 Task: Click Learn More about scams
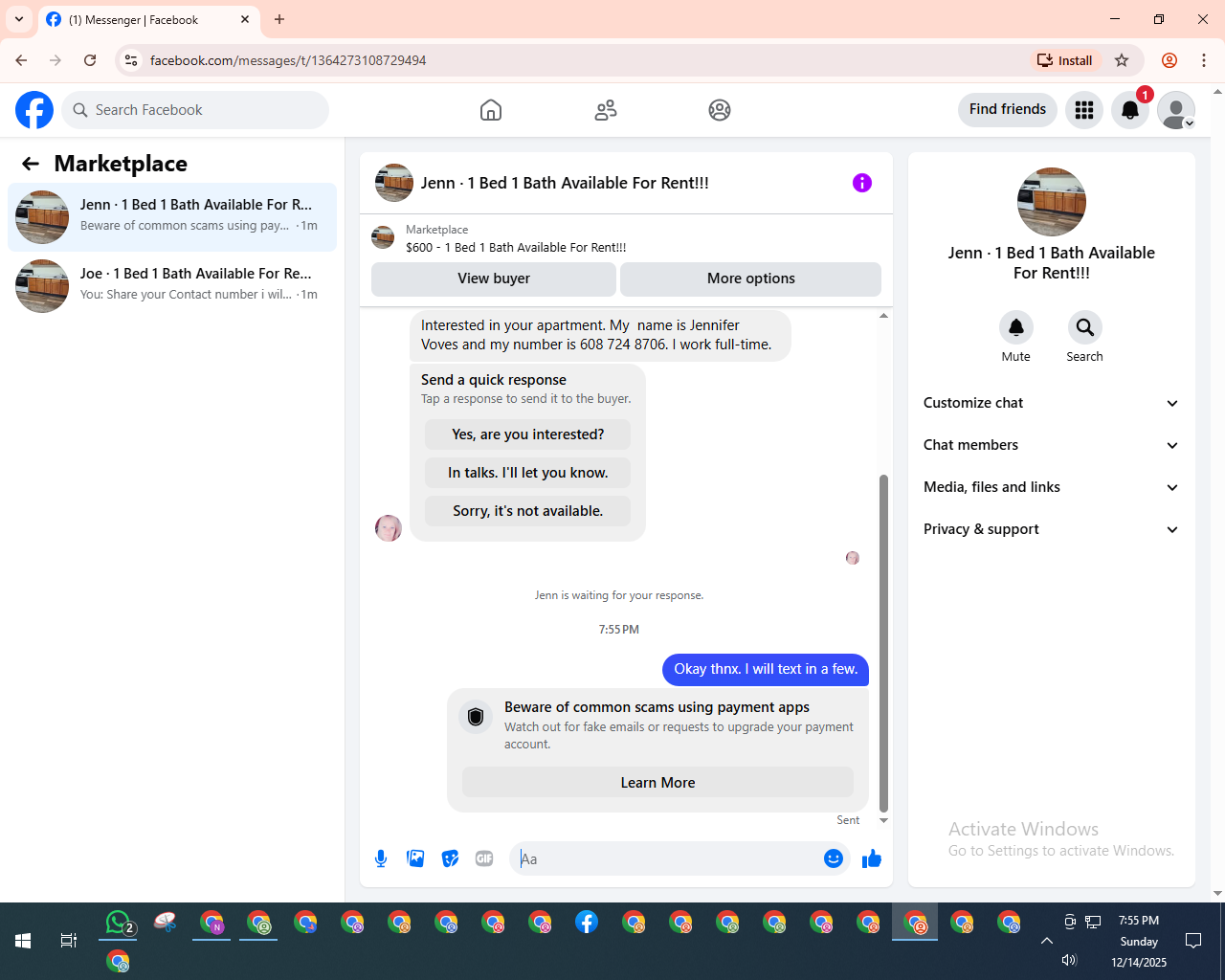(x=658, y=782)
